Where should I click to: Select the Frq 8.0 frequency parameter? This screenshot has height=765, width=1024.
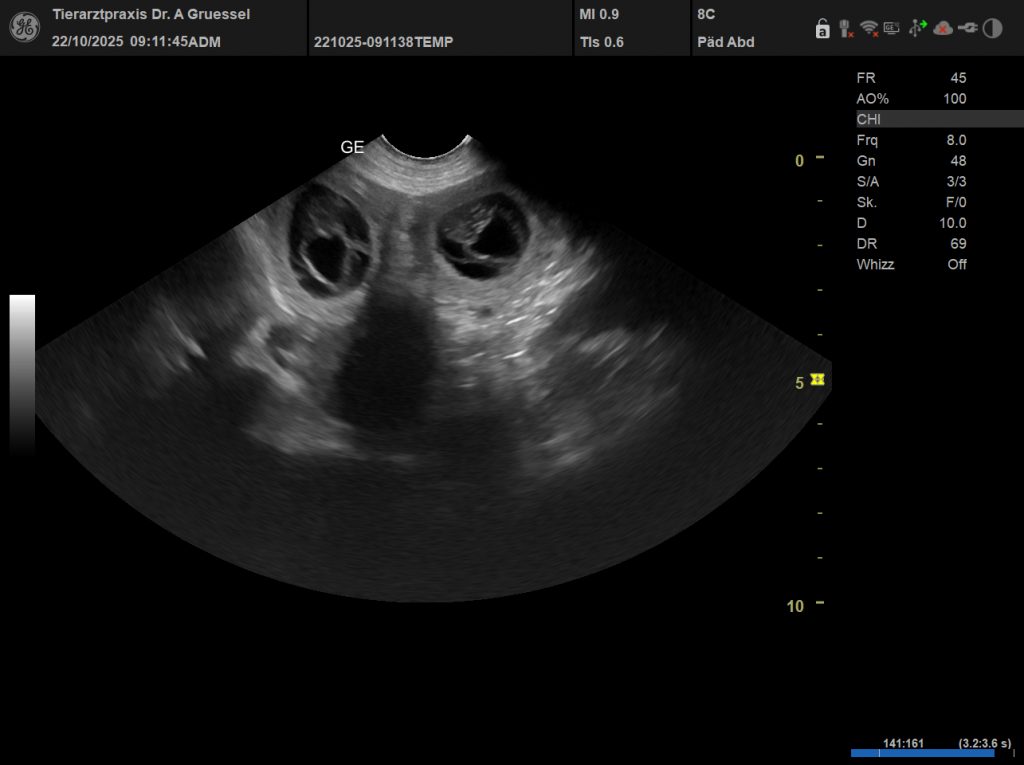(911, 140)
